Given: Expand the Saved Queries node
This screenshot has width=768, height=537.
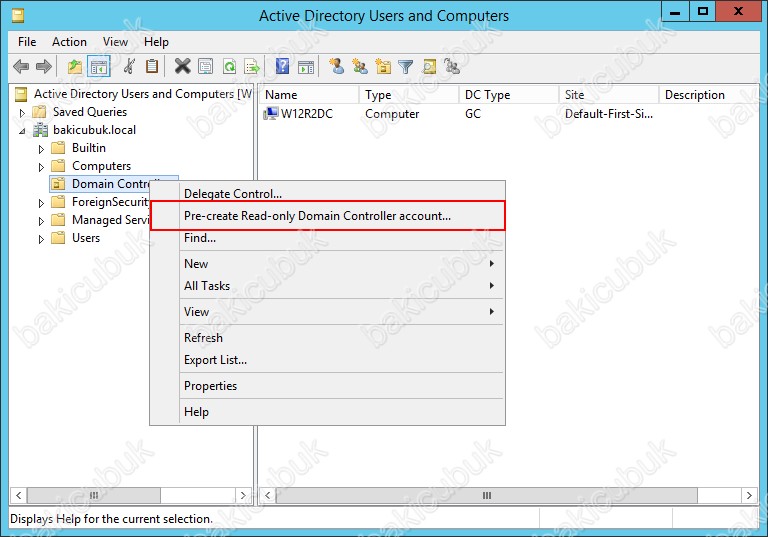Looking at the screenshot, I should (22, 113).
